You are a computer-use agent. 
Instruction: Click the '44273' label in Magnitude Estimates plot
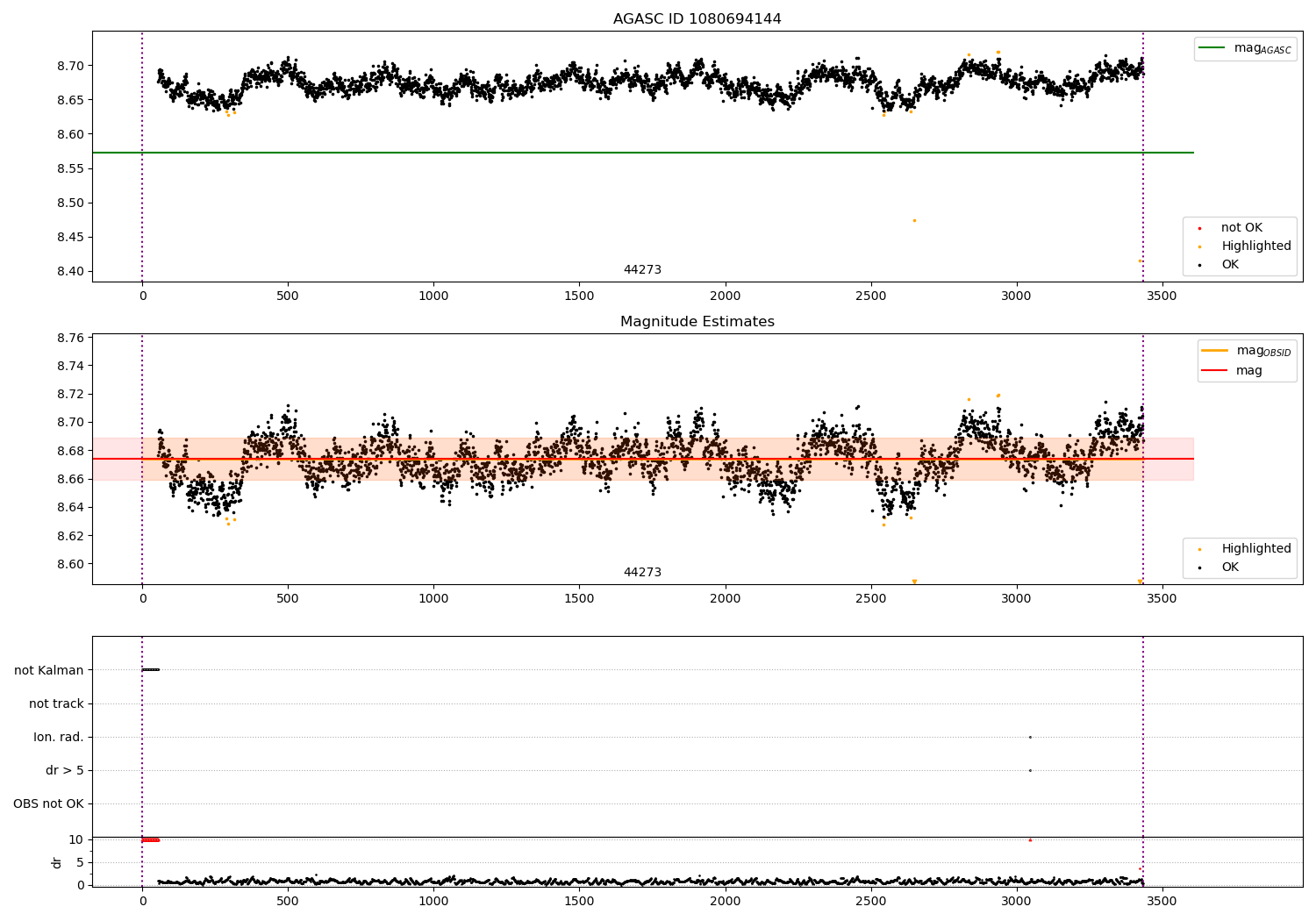coord(642,573)
